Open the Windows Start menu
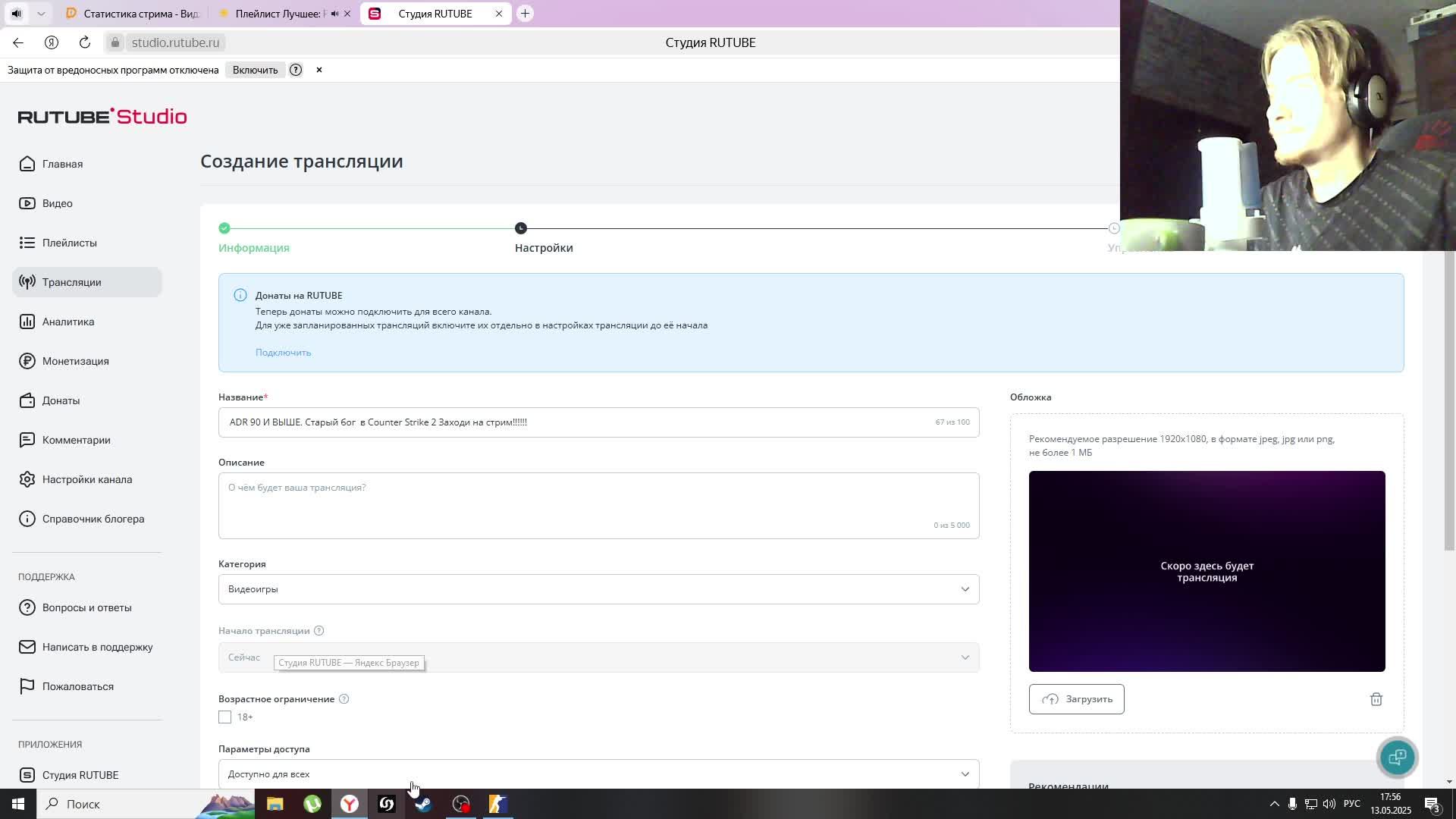1456x819 pixels. click(18, 804)
